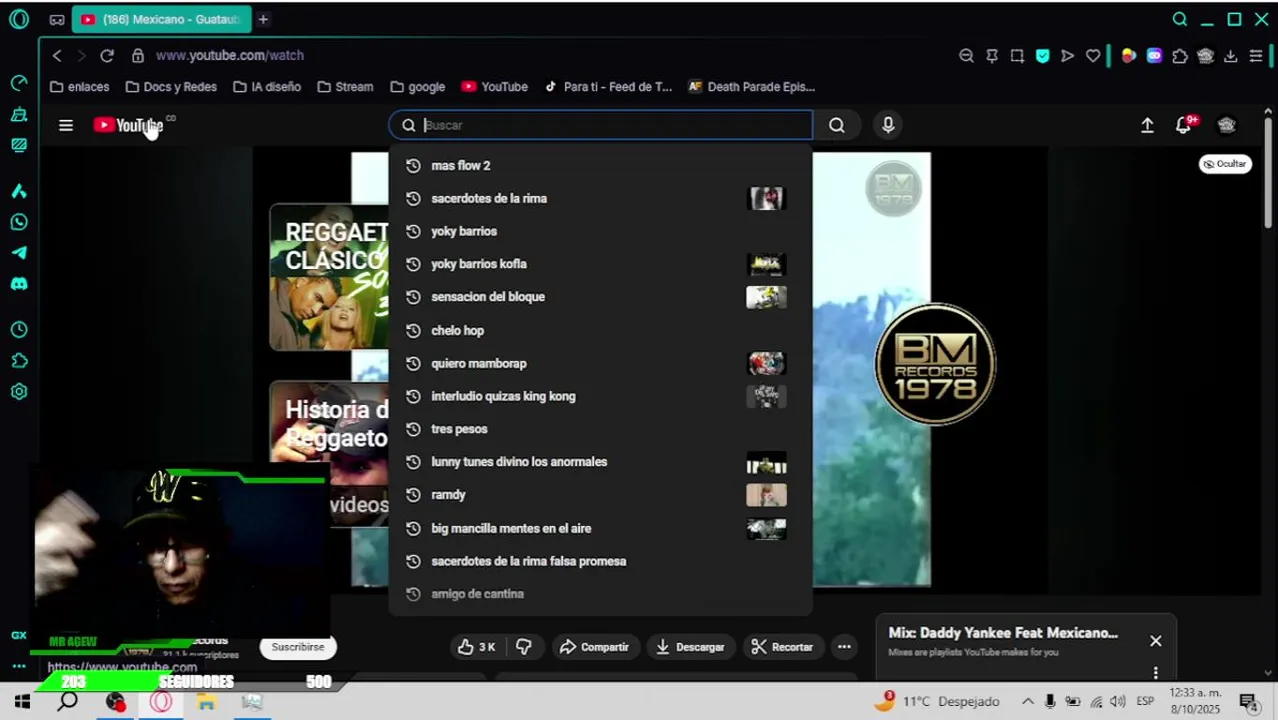The image size is (1278, 720).
Task: Open Windows taskbar search
Action: [x=67, y=702]
